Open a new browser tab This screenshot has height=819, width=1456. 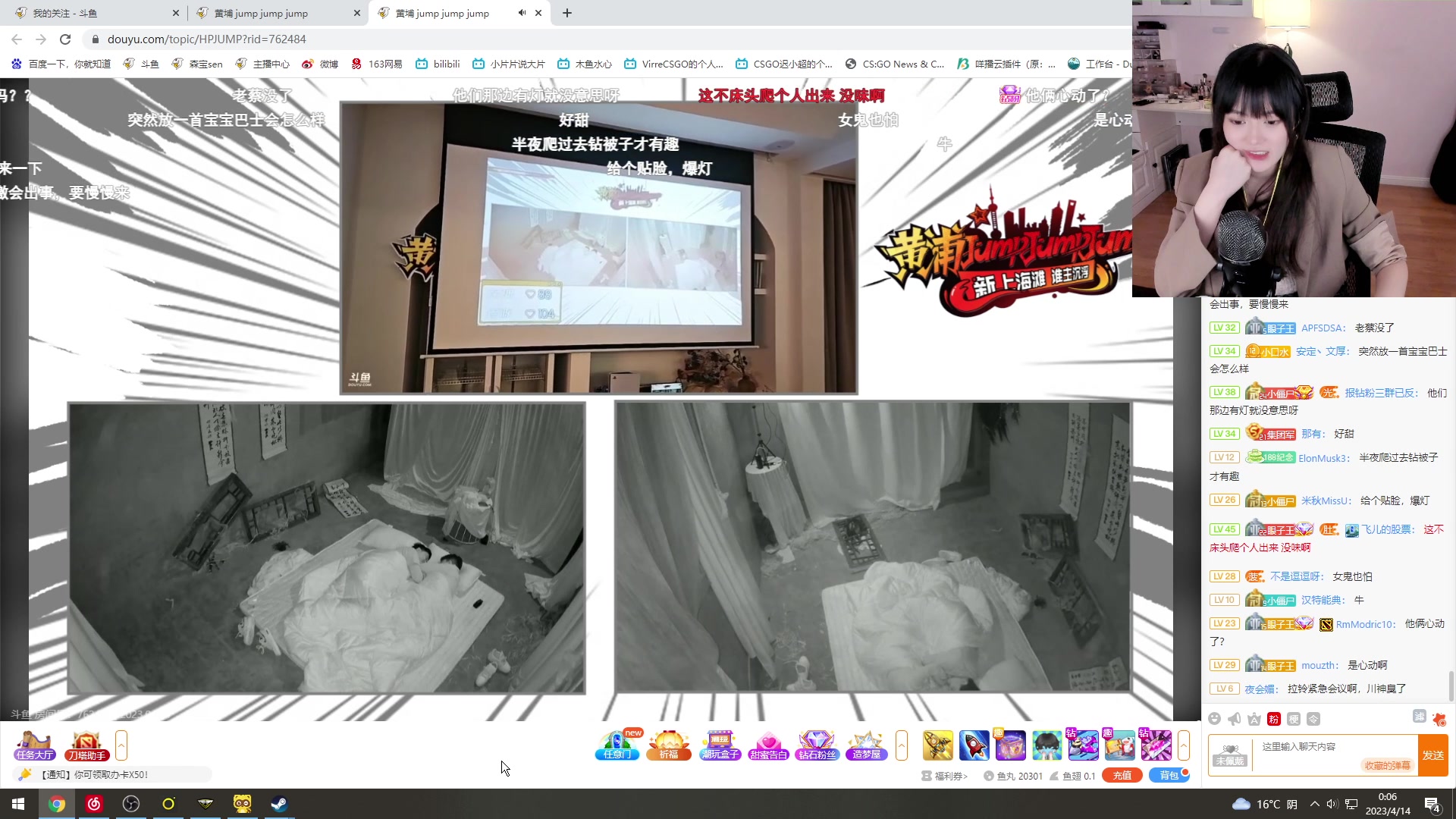pyautogui.click(x=567, y=13)
